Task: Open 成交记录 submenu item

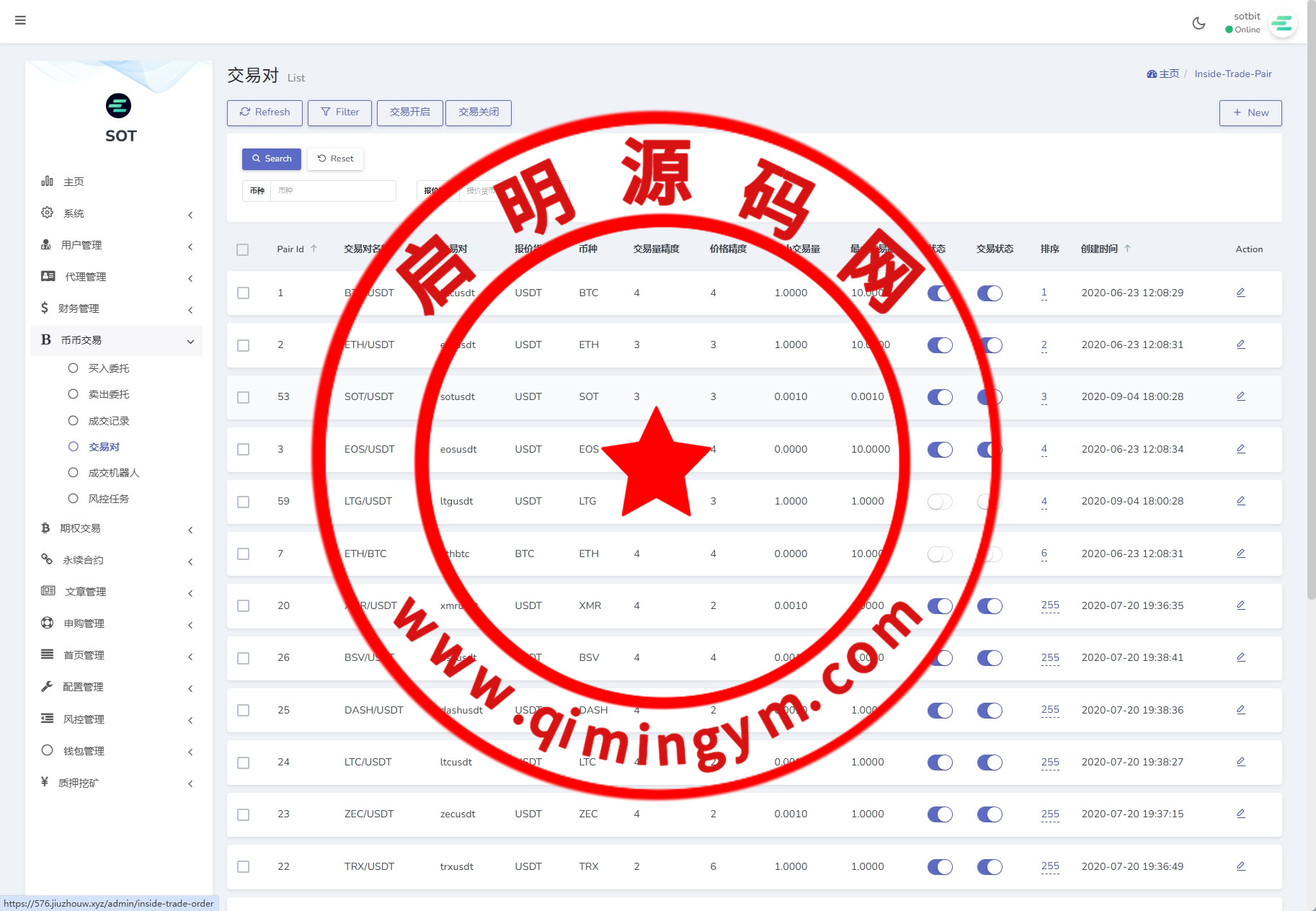Action: (x=109, y=421)
